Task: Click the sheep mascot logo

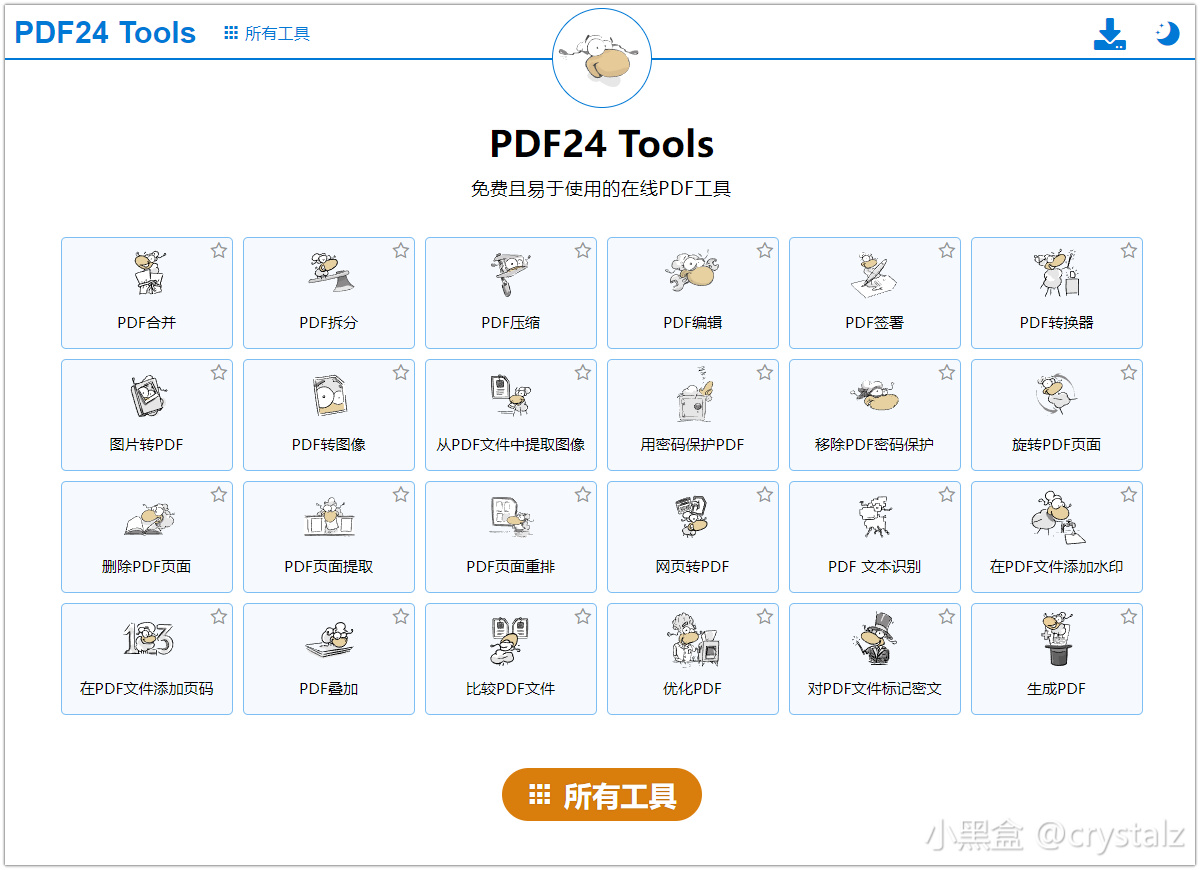Action: pyautogui.click(x=602, y=58)
